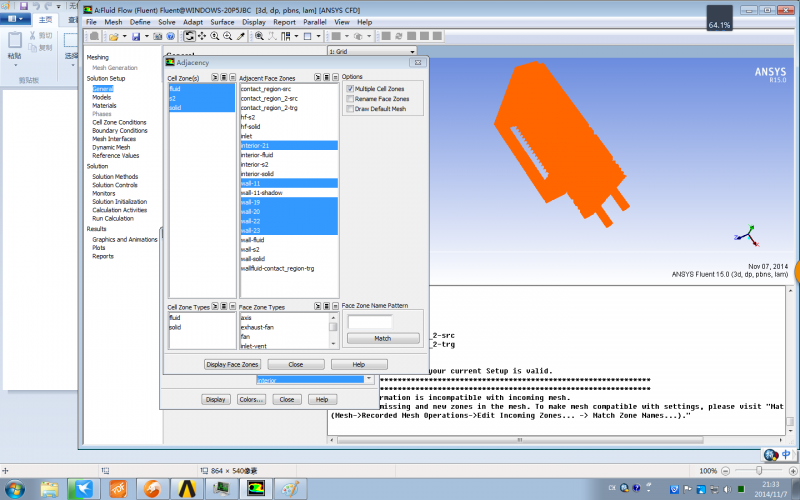Viewport: 800px width, 500px height.
Task: Open the yellow ANSYS 'A' taskbar icon
Action: pos(187,488)
